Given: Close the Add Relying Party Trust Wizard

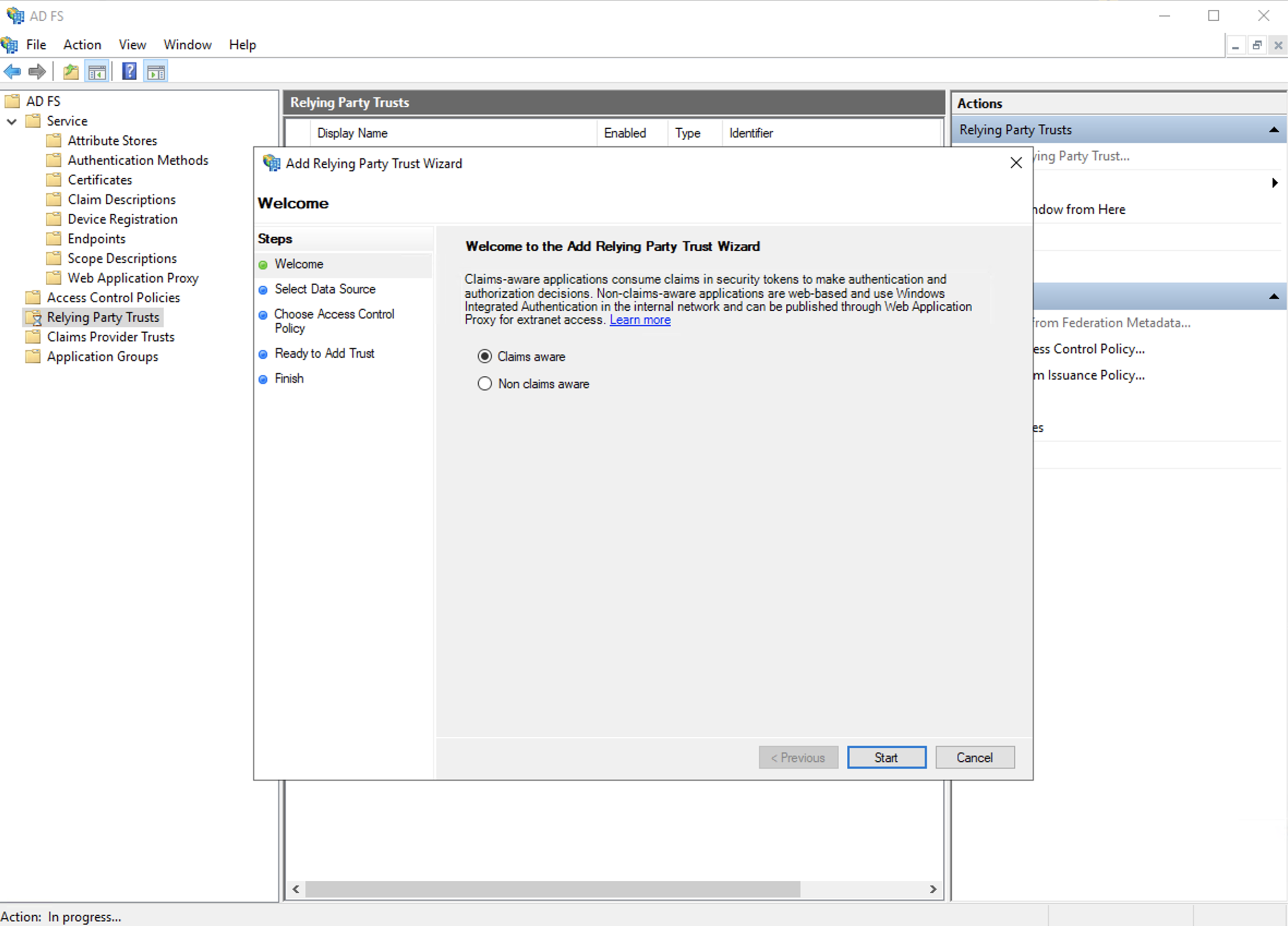Looking at the screenshot, I should pos(1016,163).
